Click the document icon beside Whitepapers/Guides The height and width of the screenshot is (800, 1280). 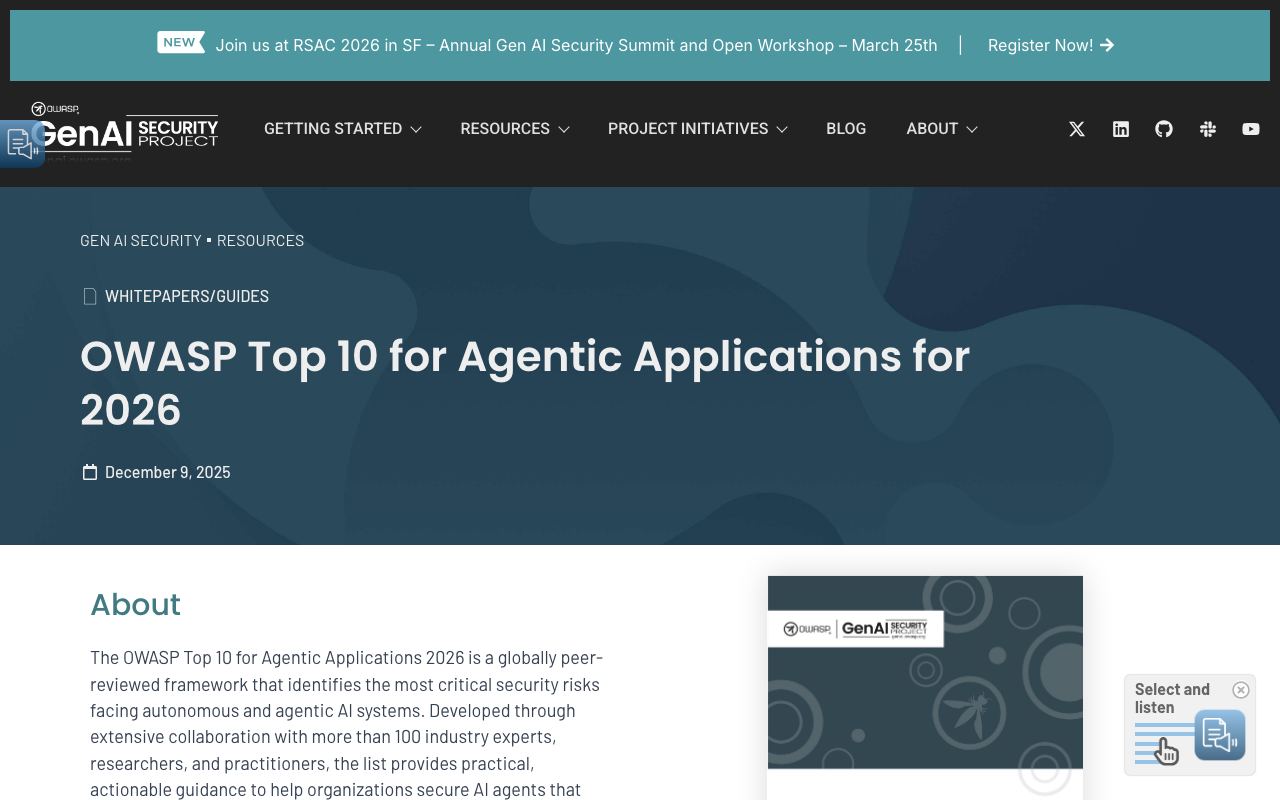(89, 296)
